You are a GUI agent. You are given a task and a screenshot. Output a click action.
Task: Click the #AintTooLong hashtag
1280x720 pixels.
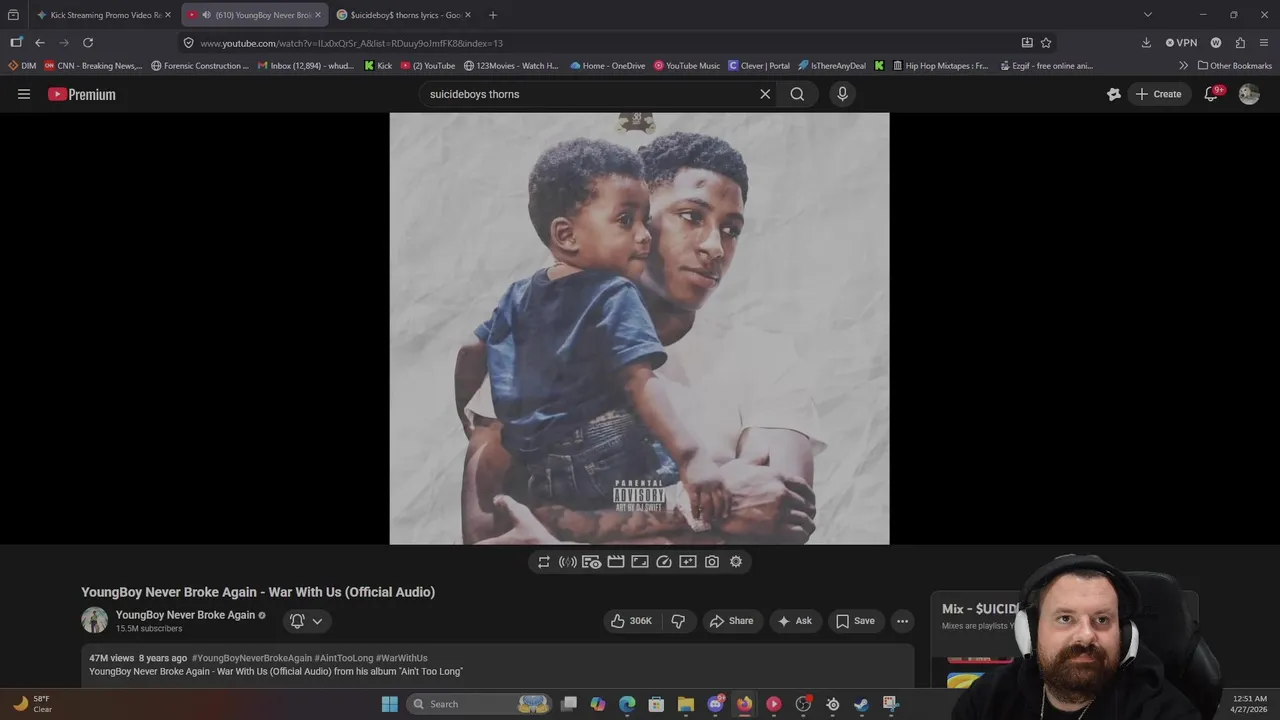coord(344,658)
